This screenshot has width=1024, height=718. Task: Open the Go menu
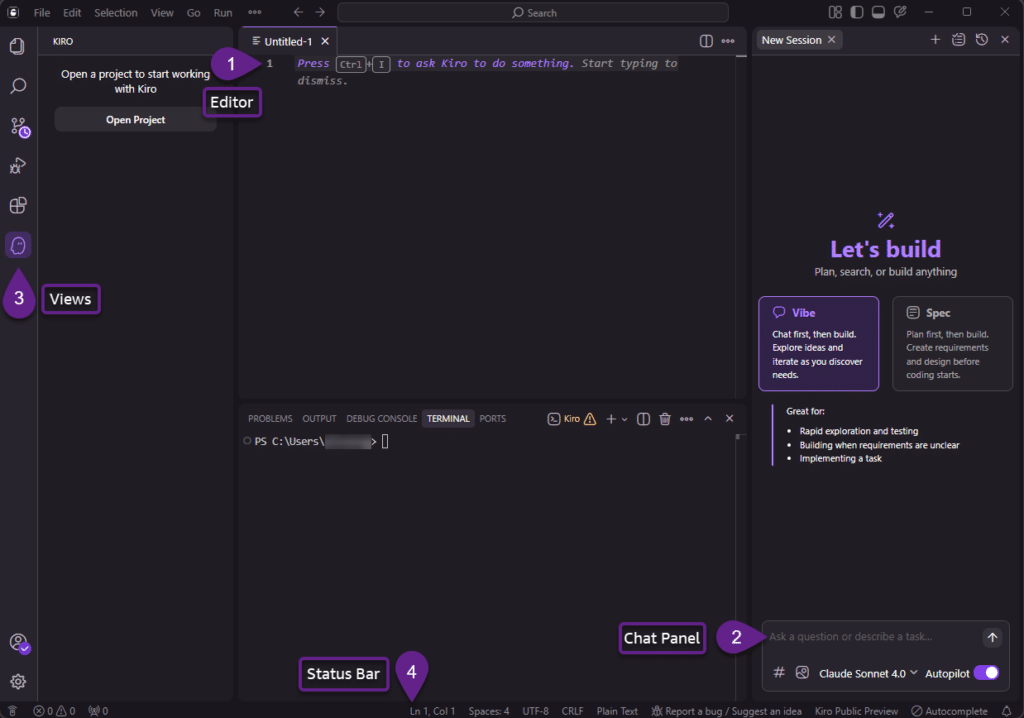pos(193,12)
